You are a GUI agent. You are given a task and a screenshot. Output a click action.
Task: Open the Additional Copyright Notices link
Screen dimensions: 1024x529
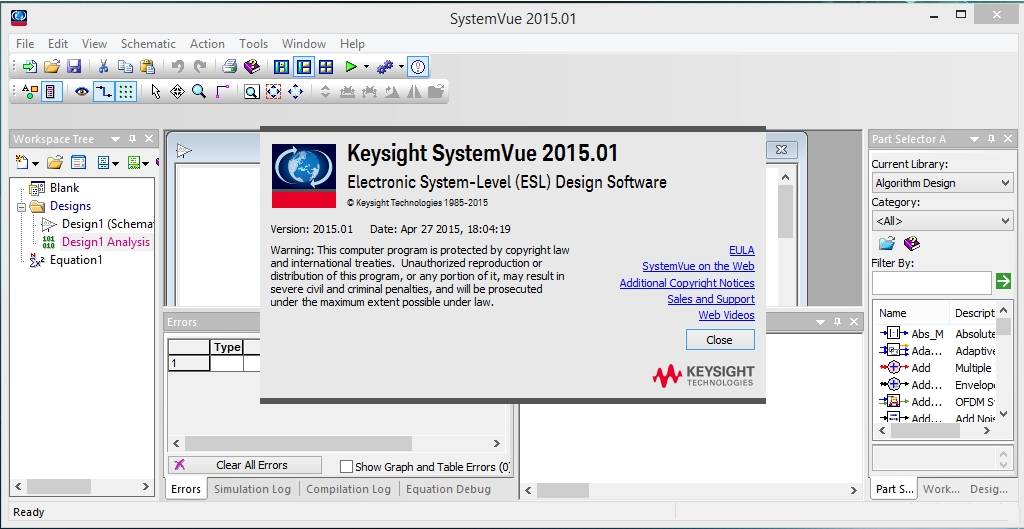(687, 283)
